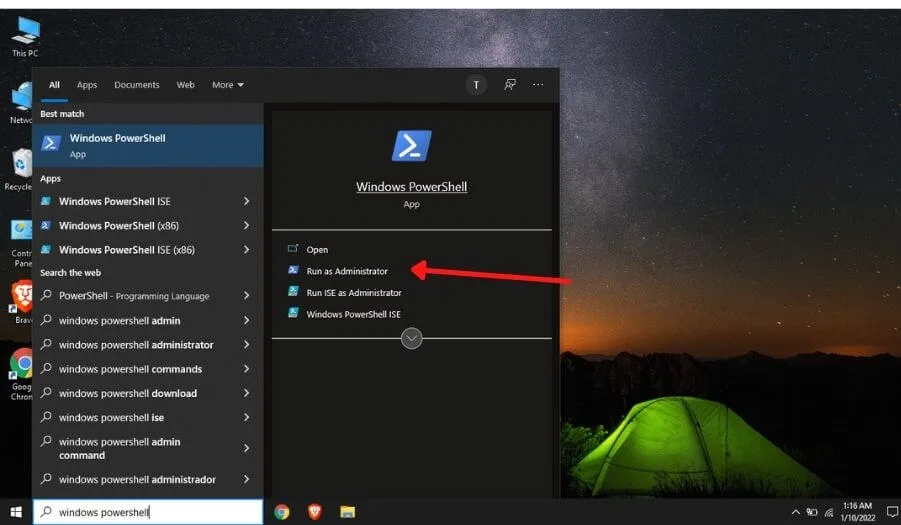Open the Action Center notifications icon
Screen dimensions: 901x525
(x=892, y=512)
